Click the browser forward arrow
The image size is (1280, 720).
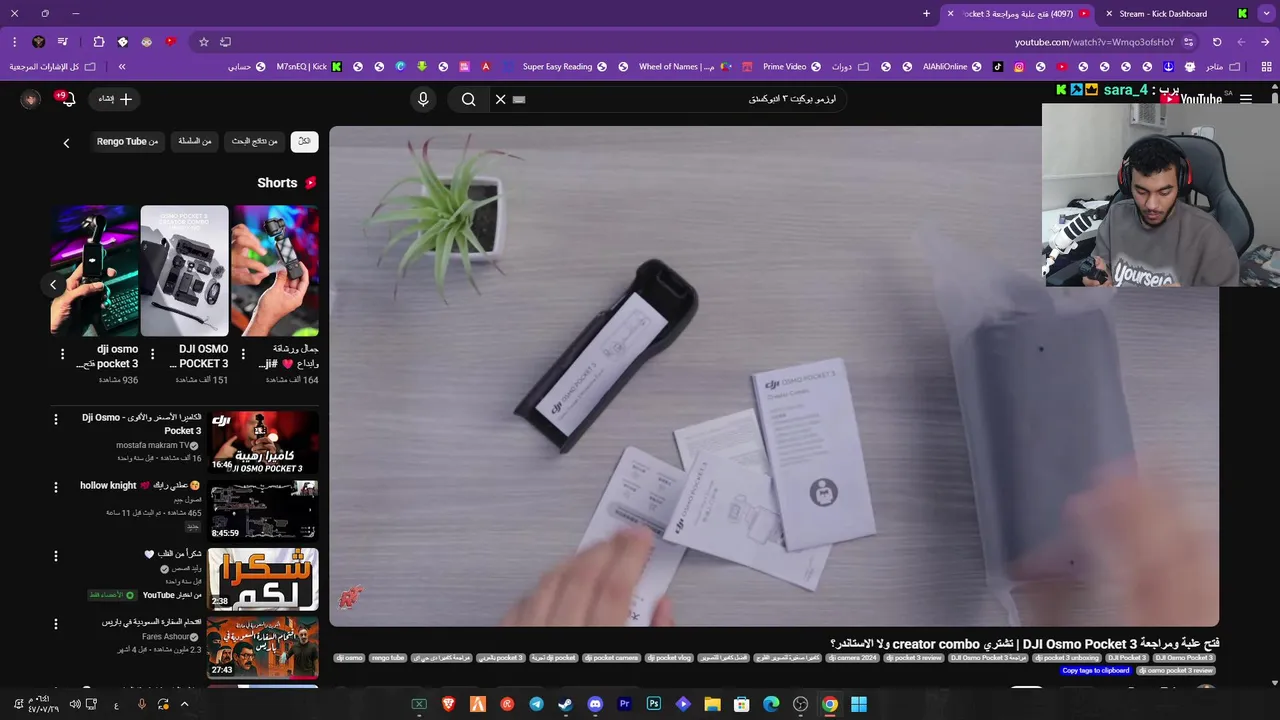coord(1241,42)
